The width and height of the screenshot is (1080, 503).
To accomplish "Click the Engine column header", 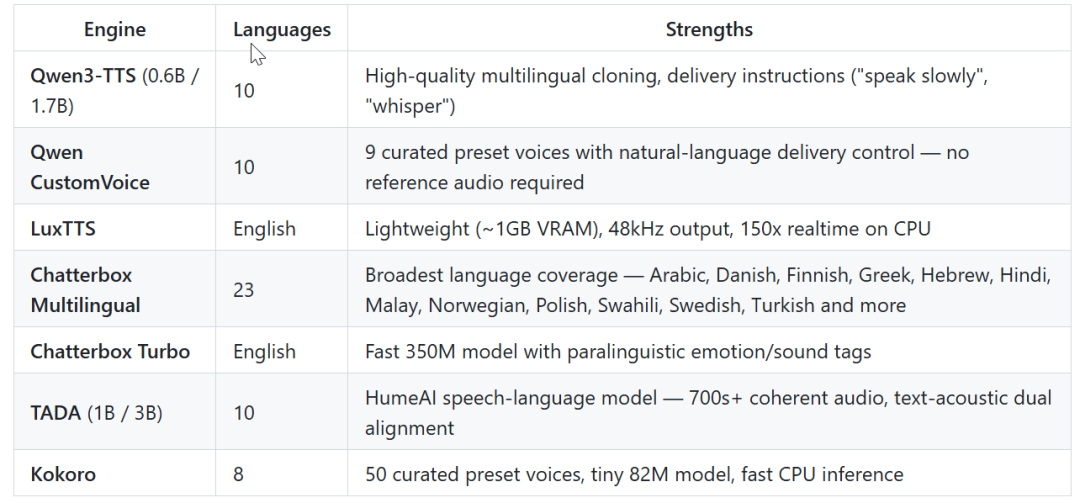I will tap(114, 29).
